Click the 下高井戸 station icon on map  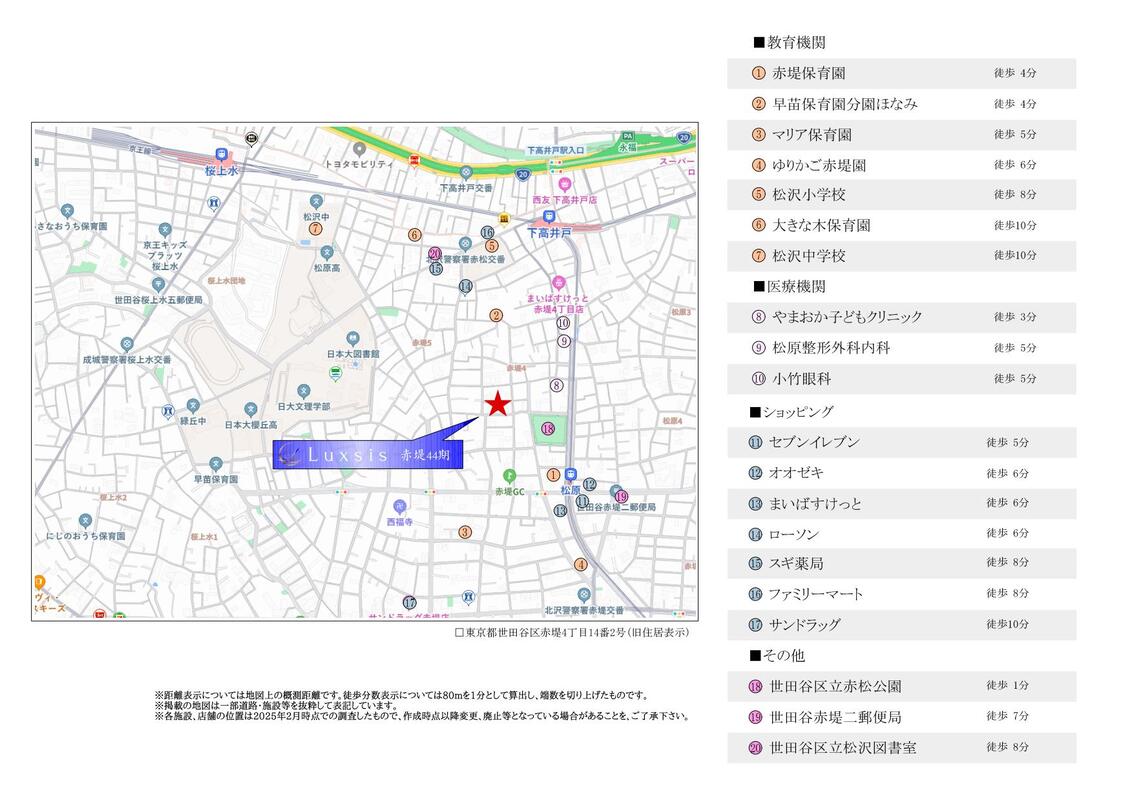[548, 216]
